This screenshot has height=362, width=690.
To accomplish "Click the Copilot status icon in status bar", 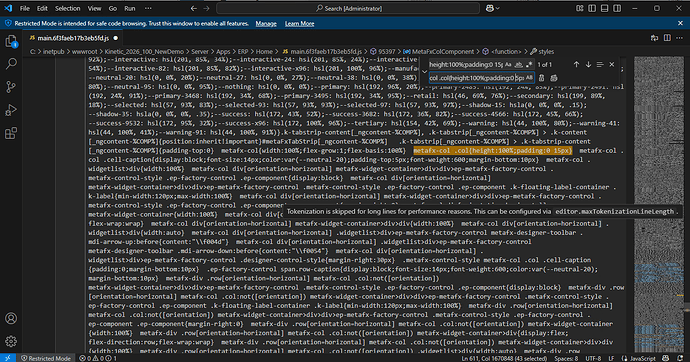I will (x=665, y=358).
